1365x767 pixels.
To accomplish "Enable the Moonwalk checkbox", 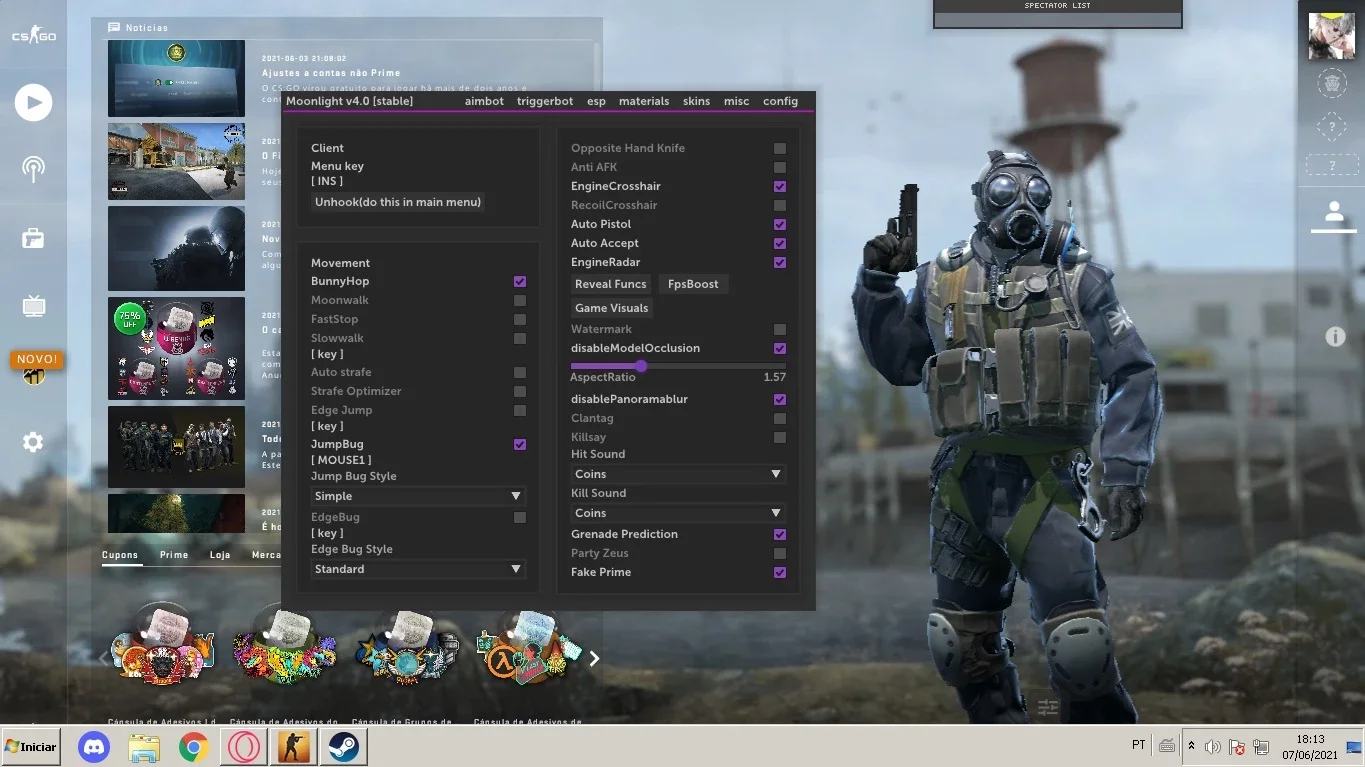I will [520, 301].
